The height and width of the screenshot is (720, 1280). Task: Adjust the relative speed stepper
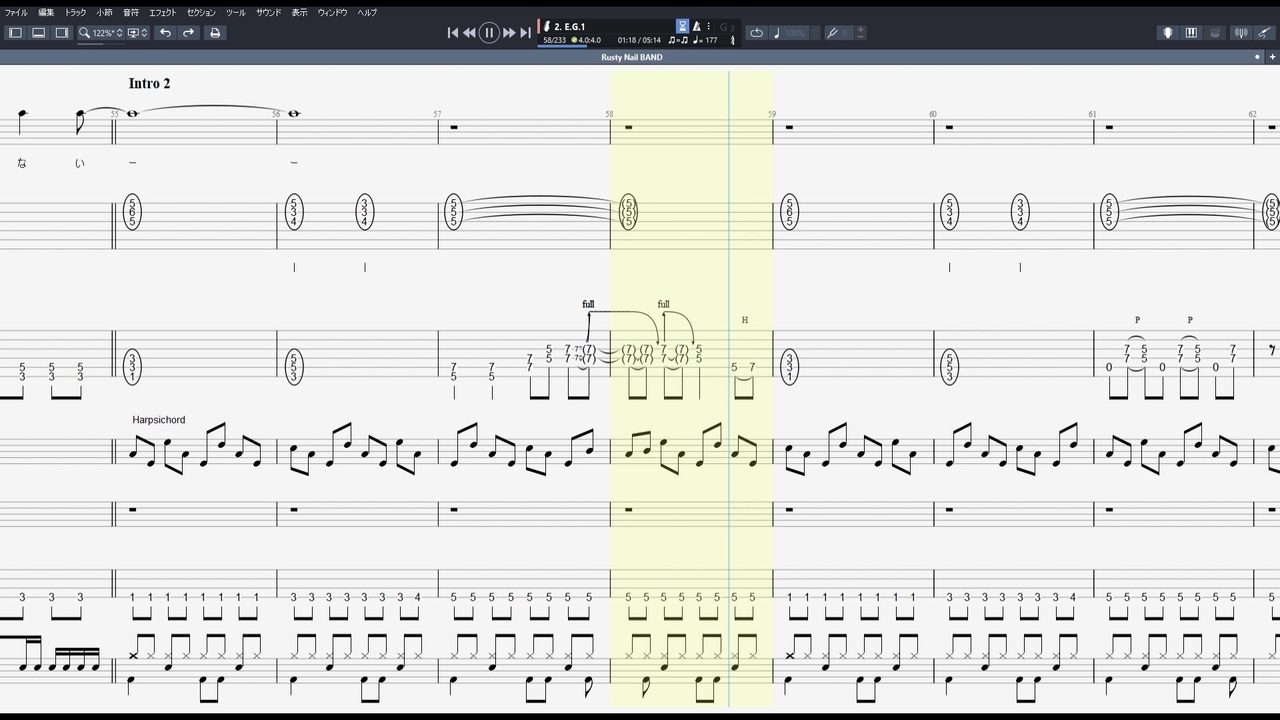click(x=815, y=33)
